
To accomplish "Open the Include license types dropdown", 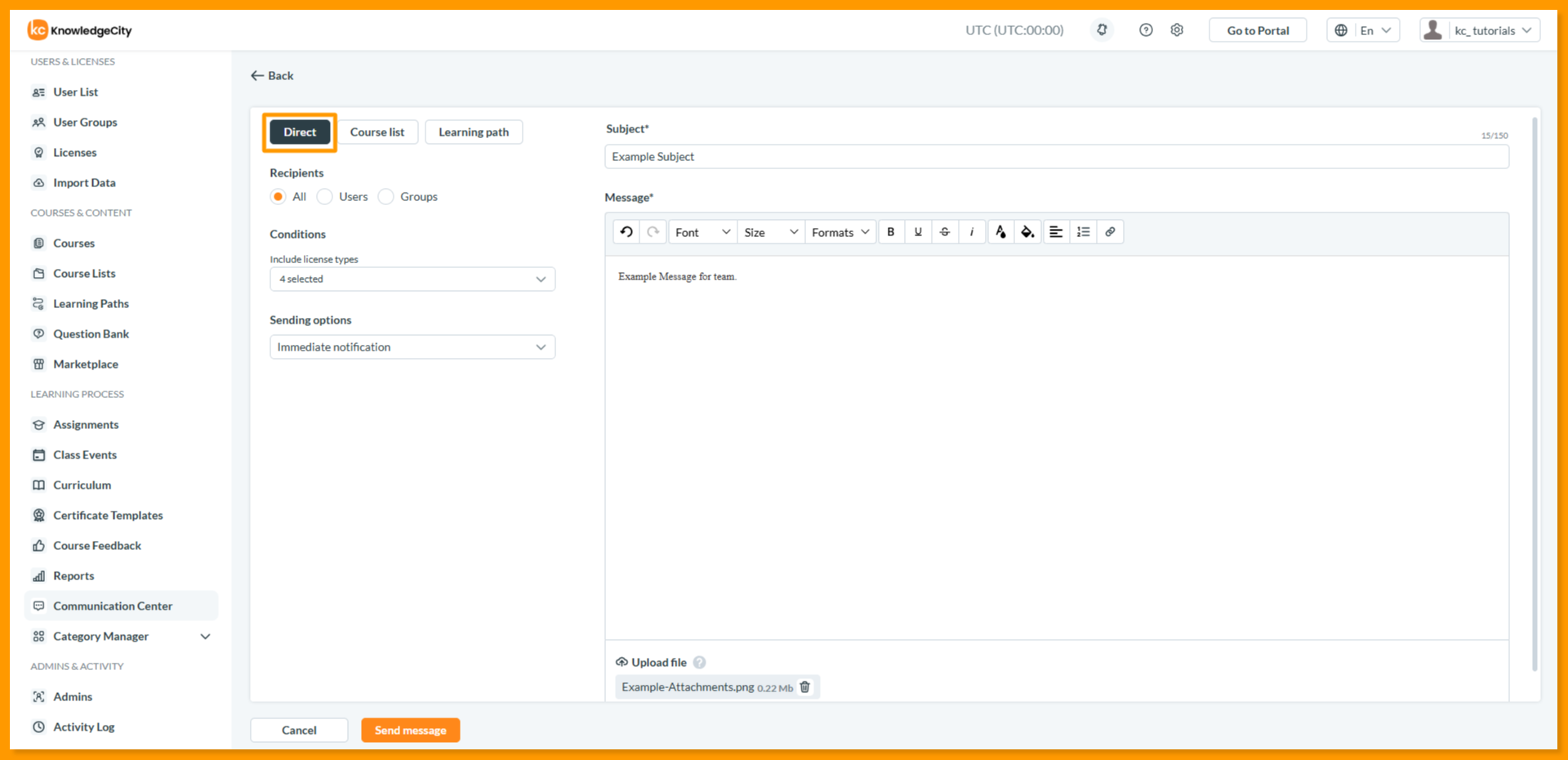I will [x=412, y=279].
